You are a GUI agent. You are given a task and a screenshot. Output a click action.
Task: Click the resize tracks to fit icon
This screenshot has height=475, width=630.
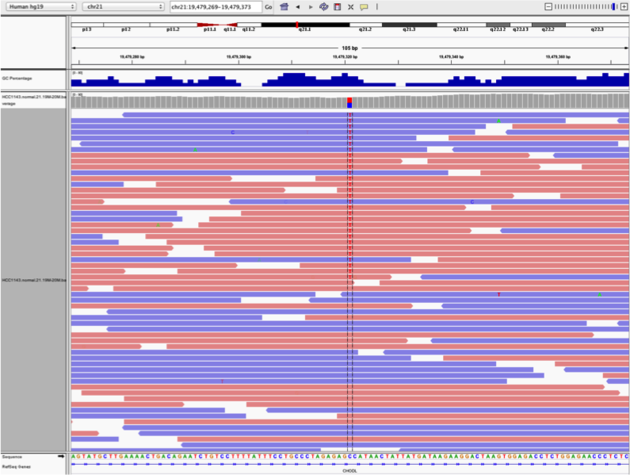click(351, 6)
